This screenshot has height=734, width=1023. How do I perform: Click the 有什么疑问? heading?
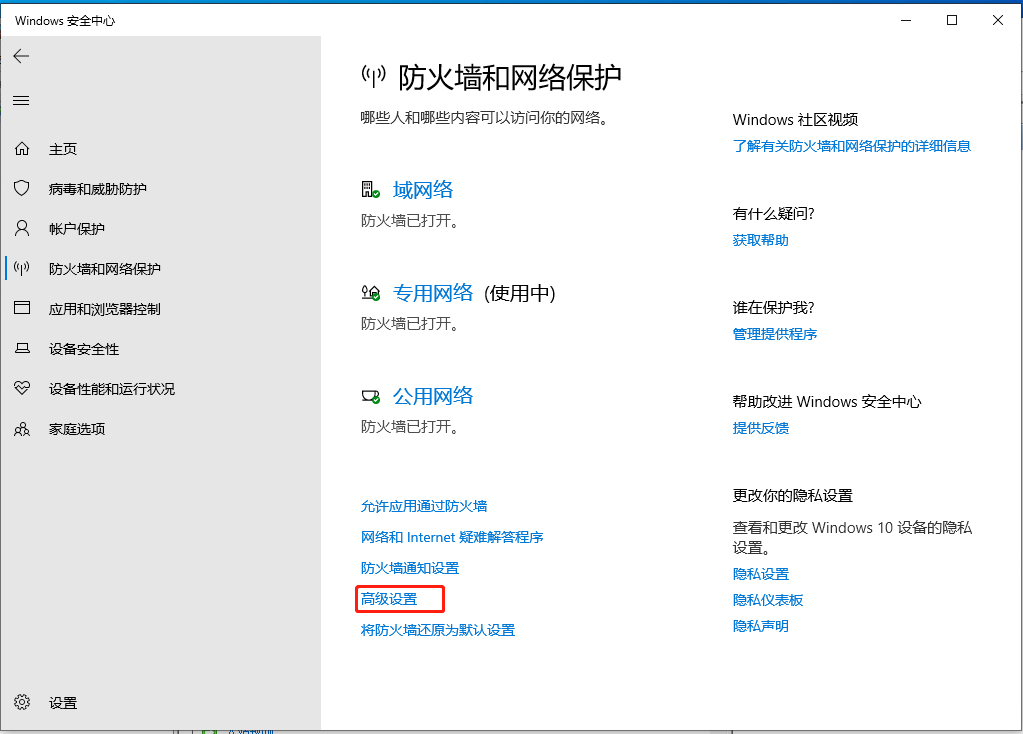coord(774,214)
